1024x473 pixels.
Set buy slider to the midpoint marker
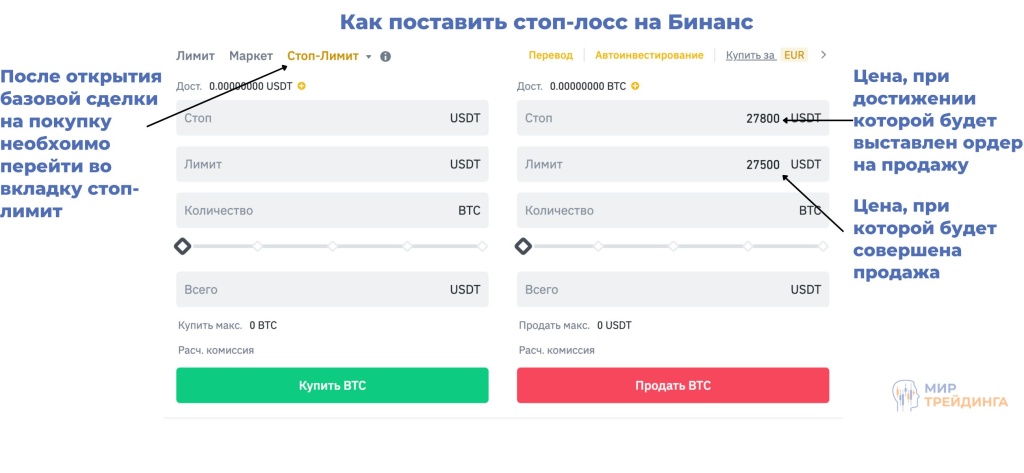[x=333, y=245]
